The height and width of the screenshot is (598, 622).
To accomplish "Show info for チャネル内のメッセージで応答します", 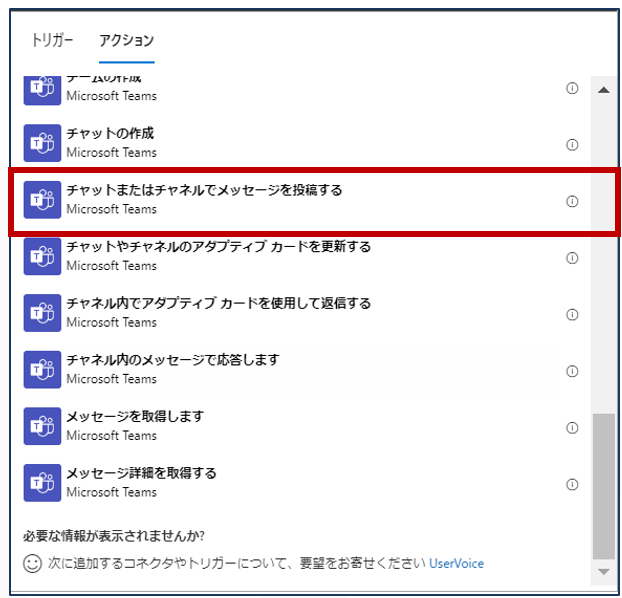I will pos(572,371).
